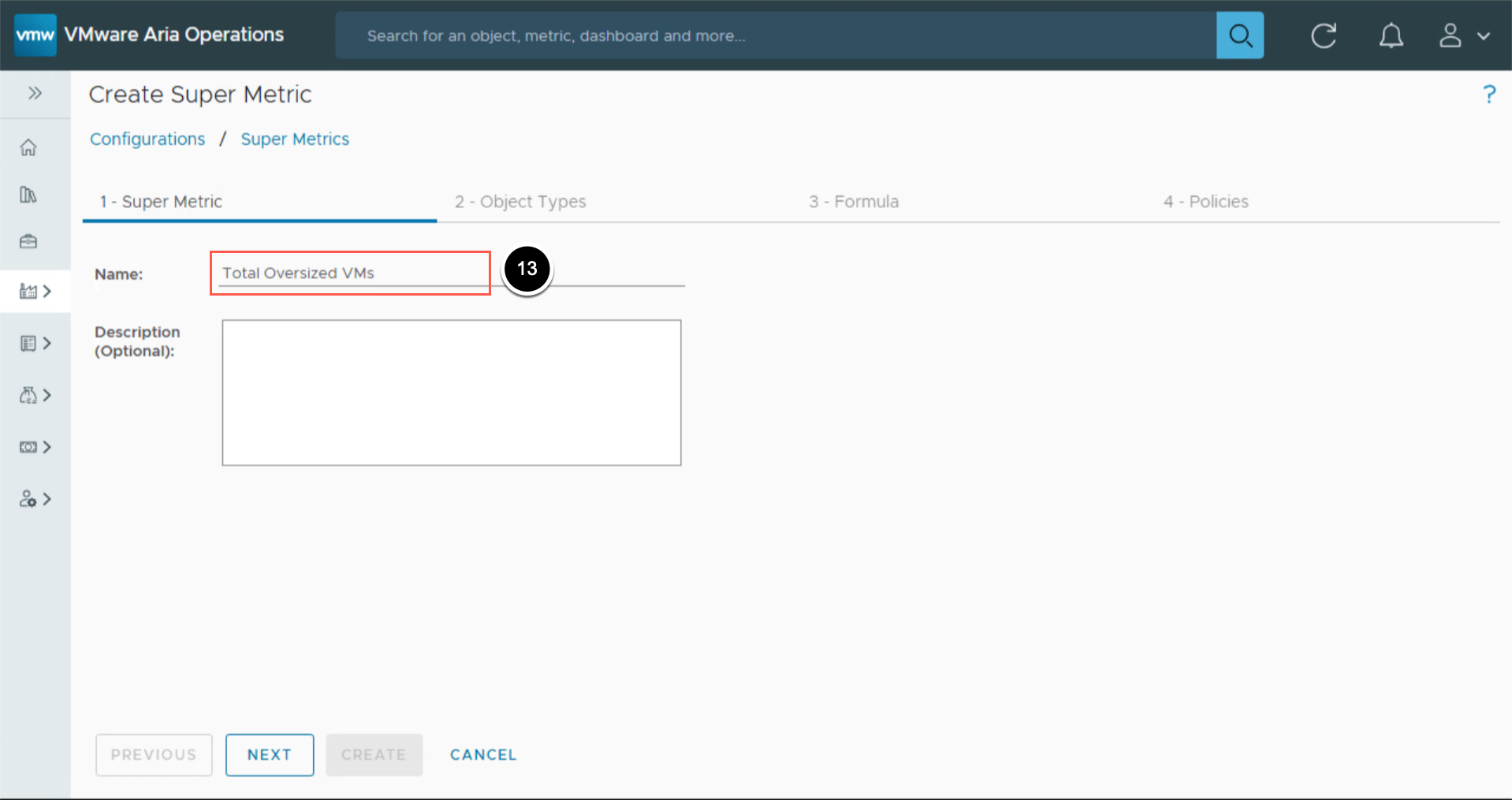The height and width of the screenshot is (800, 1512).
Task: Open the user account dropdown
Action: 1464,35
